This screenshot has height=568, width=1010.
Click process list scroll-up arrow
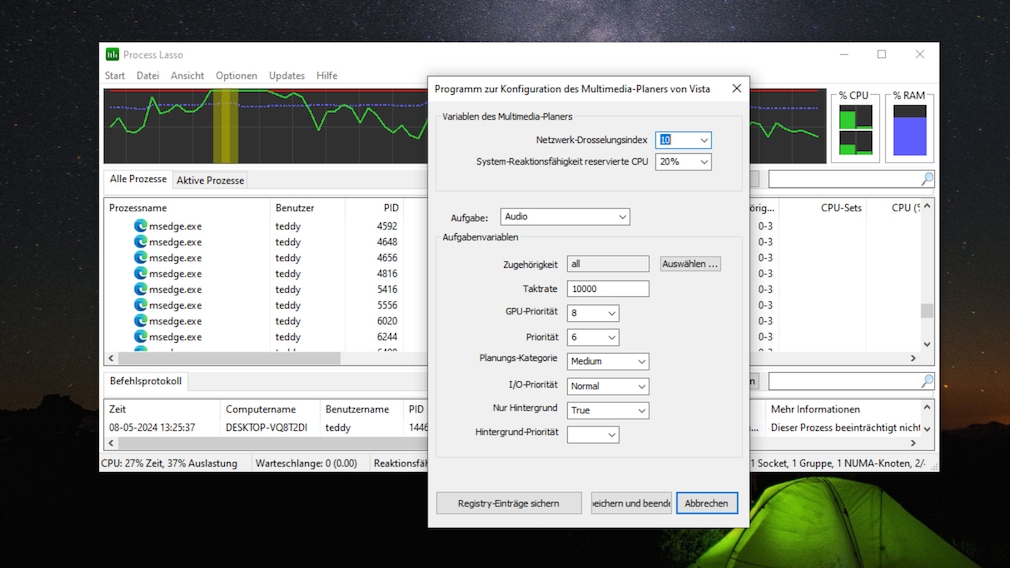(x=926, y=206)
